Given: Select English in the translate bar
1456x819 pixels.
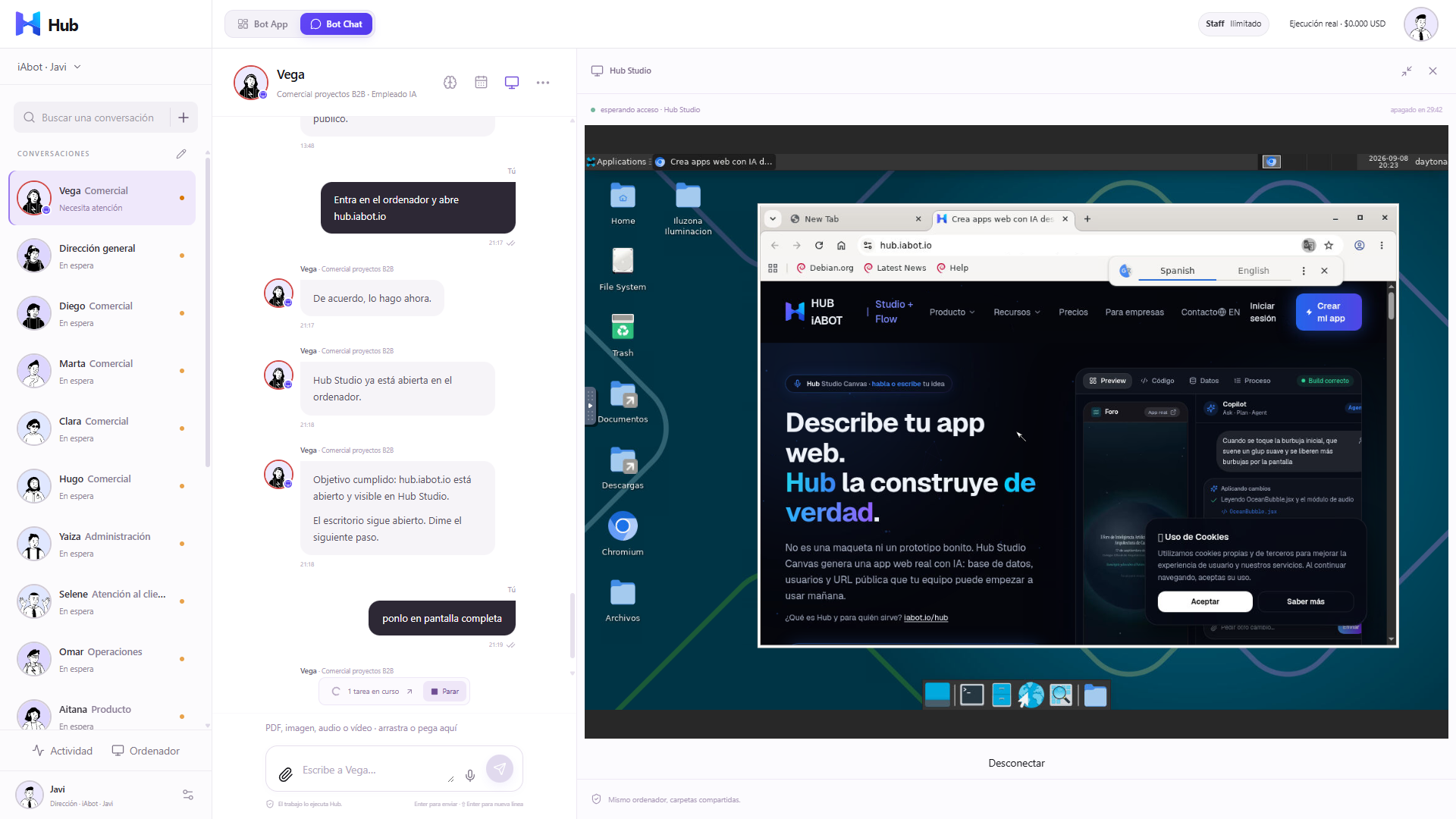Looking at the screenshot, I should pos(1253,271).
